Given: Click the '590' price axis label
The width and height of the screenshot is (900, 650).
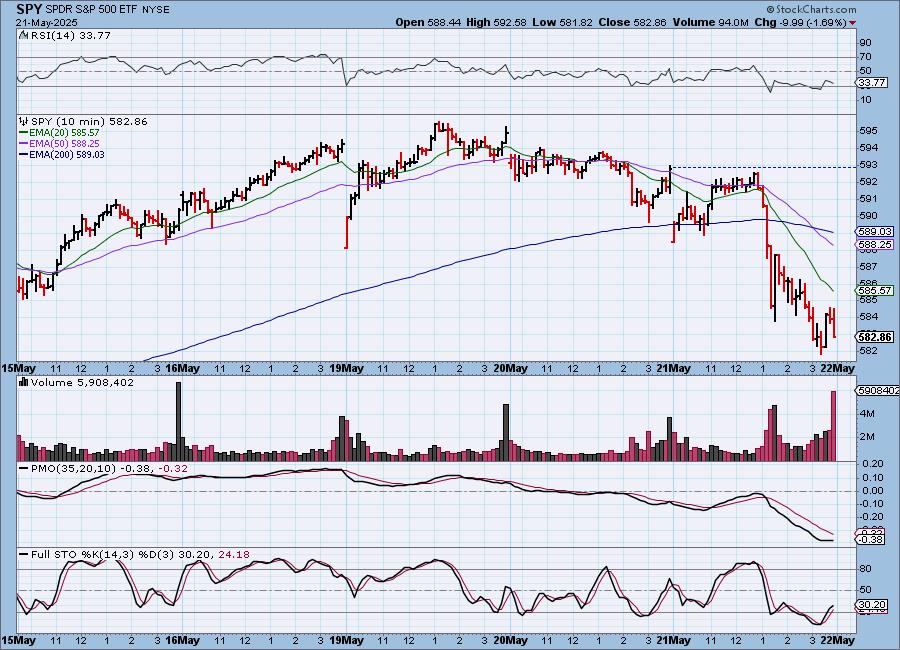Looking at the screenshot, I should pos(868,216).
